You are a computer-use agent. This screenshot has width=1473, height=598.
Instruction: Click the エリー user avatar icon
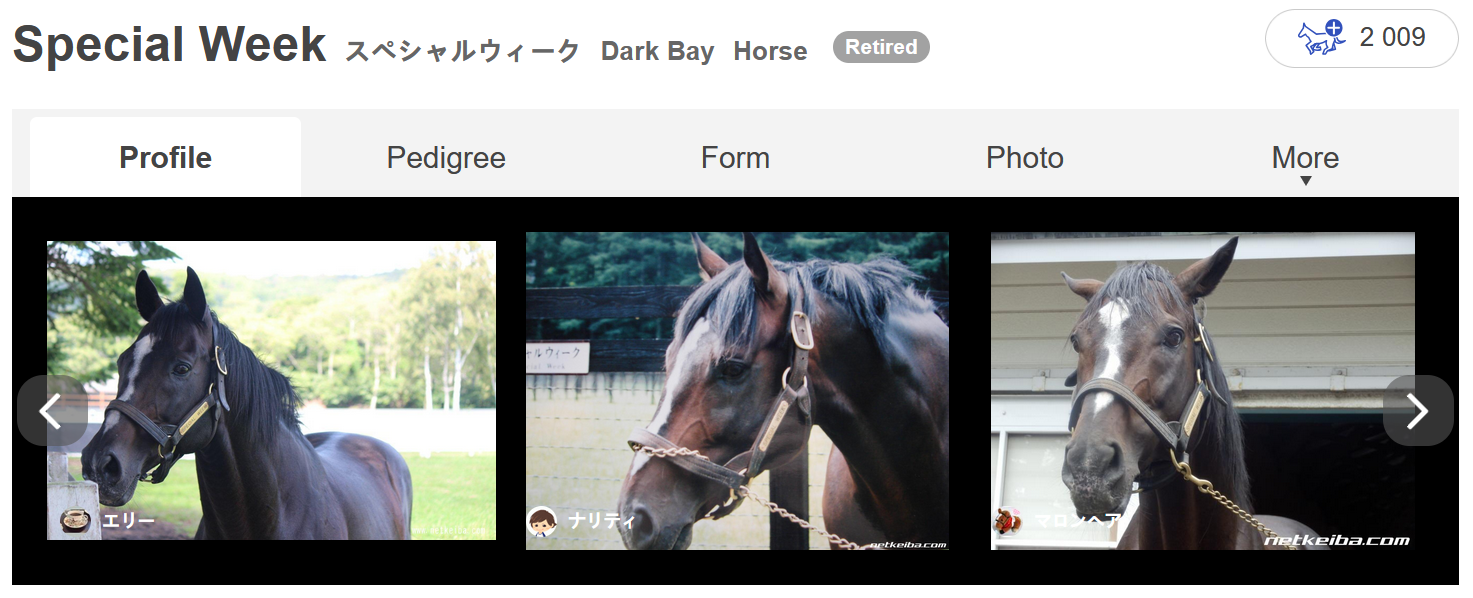click(75, 520)
